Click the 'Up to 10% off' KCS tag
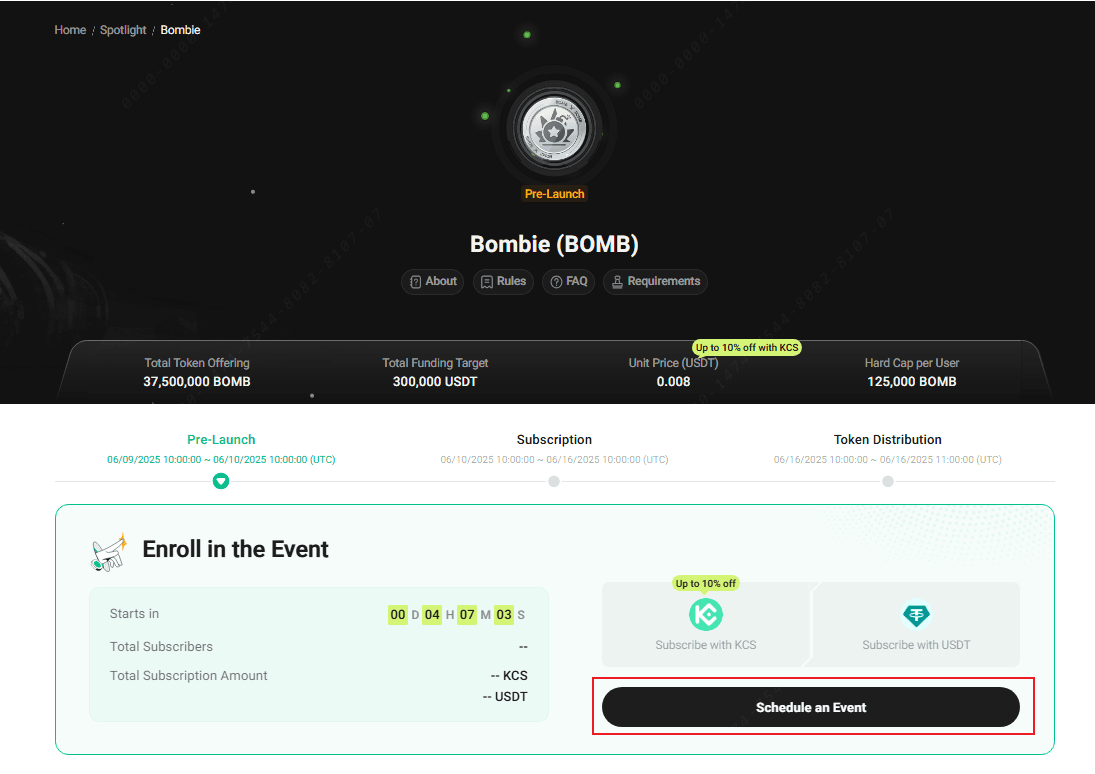Screen dimensions: 1095x774 pos(706,583)
